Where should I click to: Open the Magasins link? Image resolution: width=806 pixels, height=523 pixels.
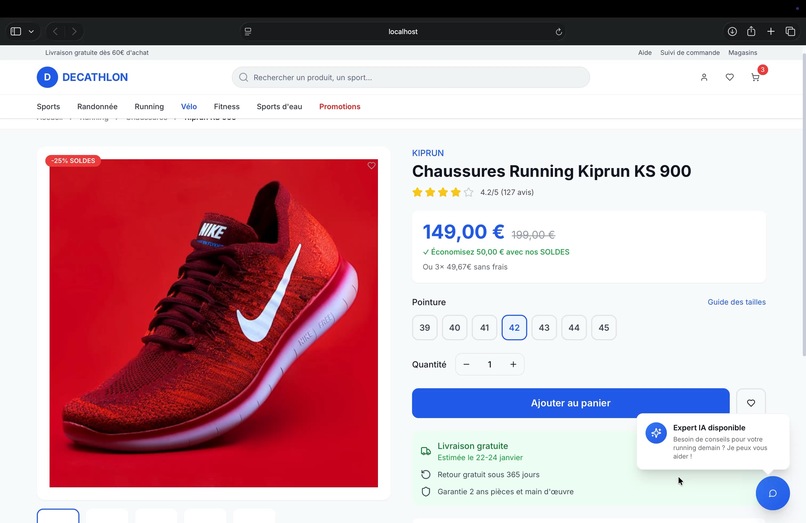(x=742, y=52)
